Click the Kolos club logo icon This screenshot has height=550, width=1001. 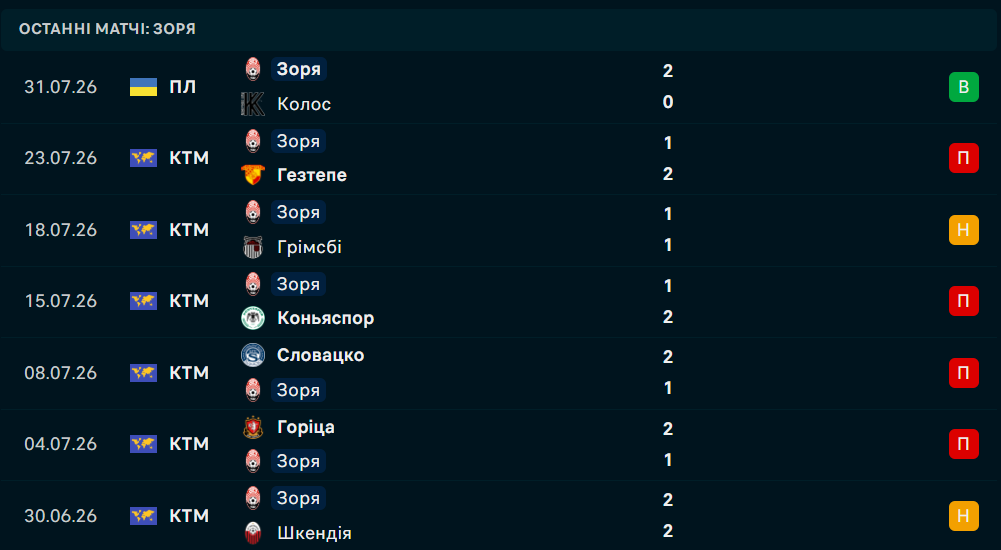(x=253, y=103)
